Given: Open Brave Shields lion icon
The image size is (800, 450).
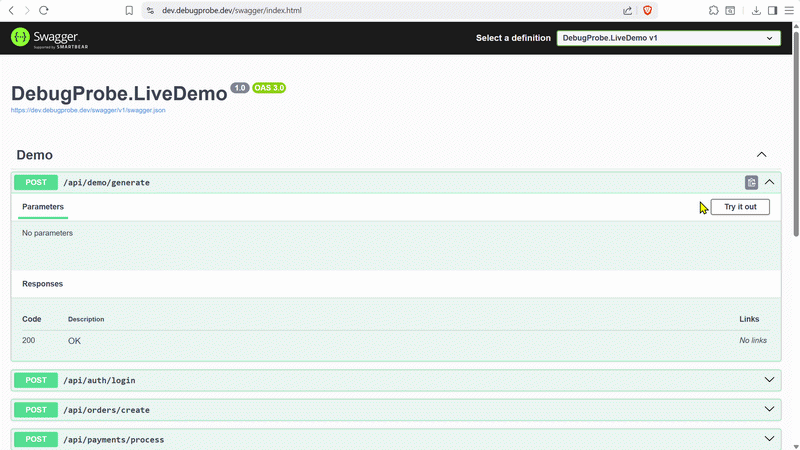Looking at the screenshot, I should [647, 10].
